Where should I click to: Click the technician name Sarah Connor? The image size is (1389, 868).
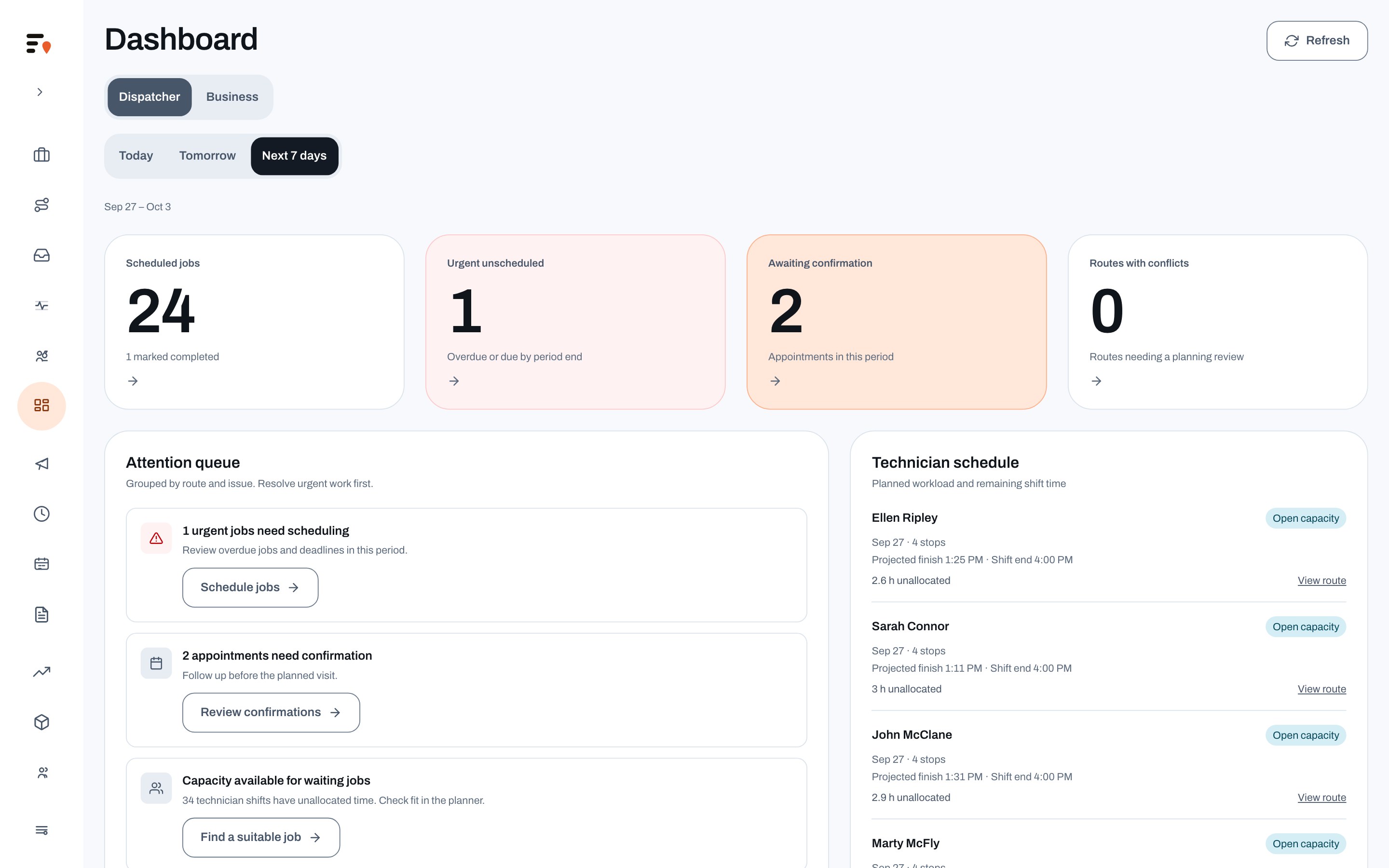point(910,626)
